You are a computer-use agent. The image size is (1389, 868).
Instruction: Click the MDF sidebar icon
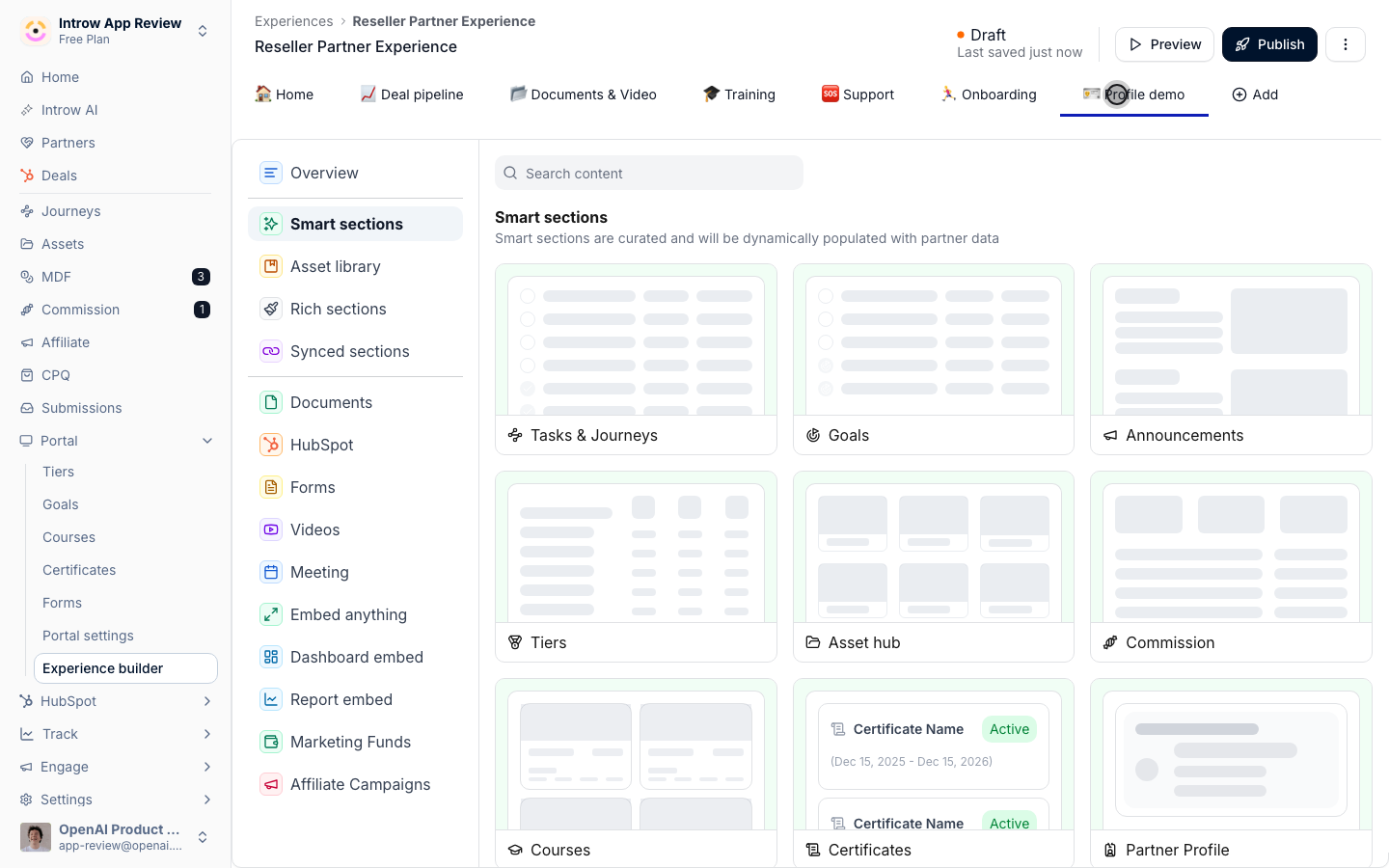click(27, 277)
